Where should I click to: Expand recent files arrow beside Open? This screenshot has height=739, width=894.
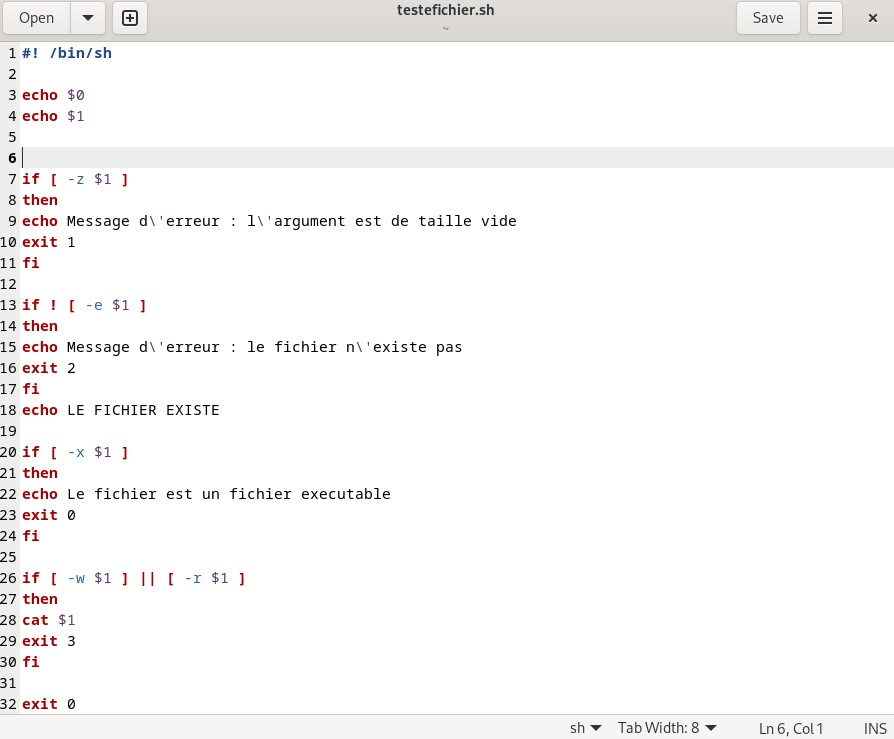87,18
